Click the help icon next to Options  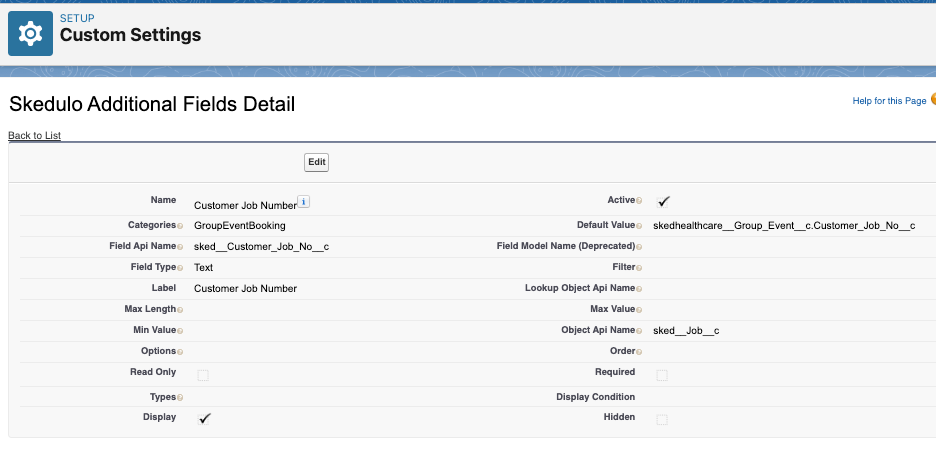pyautogui.click(x=180, y=351)
